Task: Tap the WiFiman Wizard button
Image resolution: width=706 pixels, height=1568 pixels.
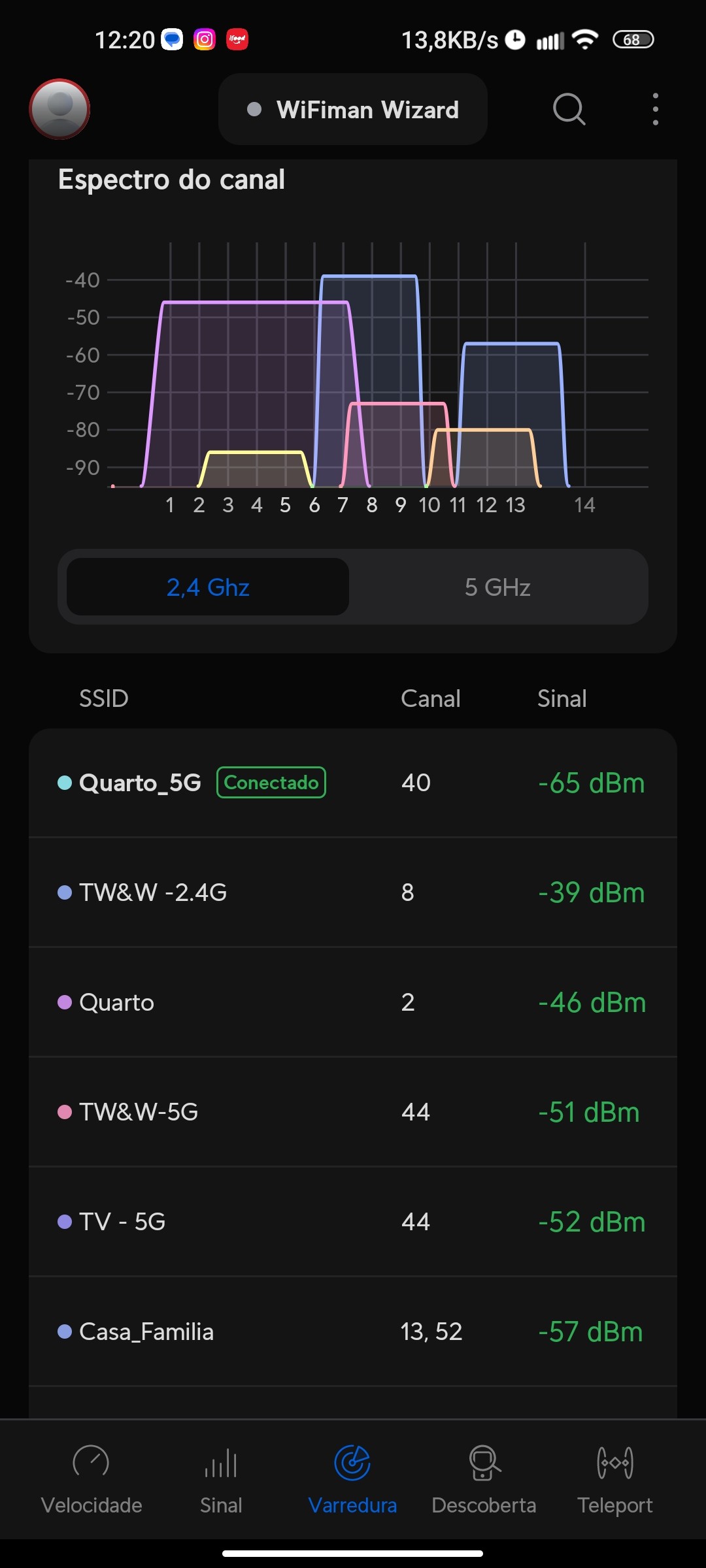Action: click(353, 110)
